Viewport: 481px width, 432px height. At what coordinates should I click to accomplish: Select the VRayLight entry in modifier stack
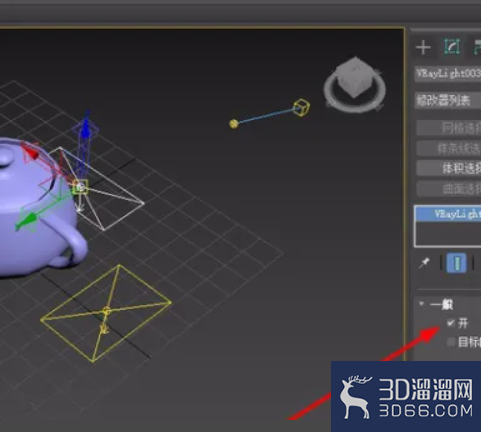448,214
